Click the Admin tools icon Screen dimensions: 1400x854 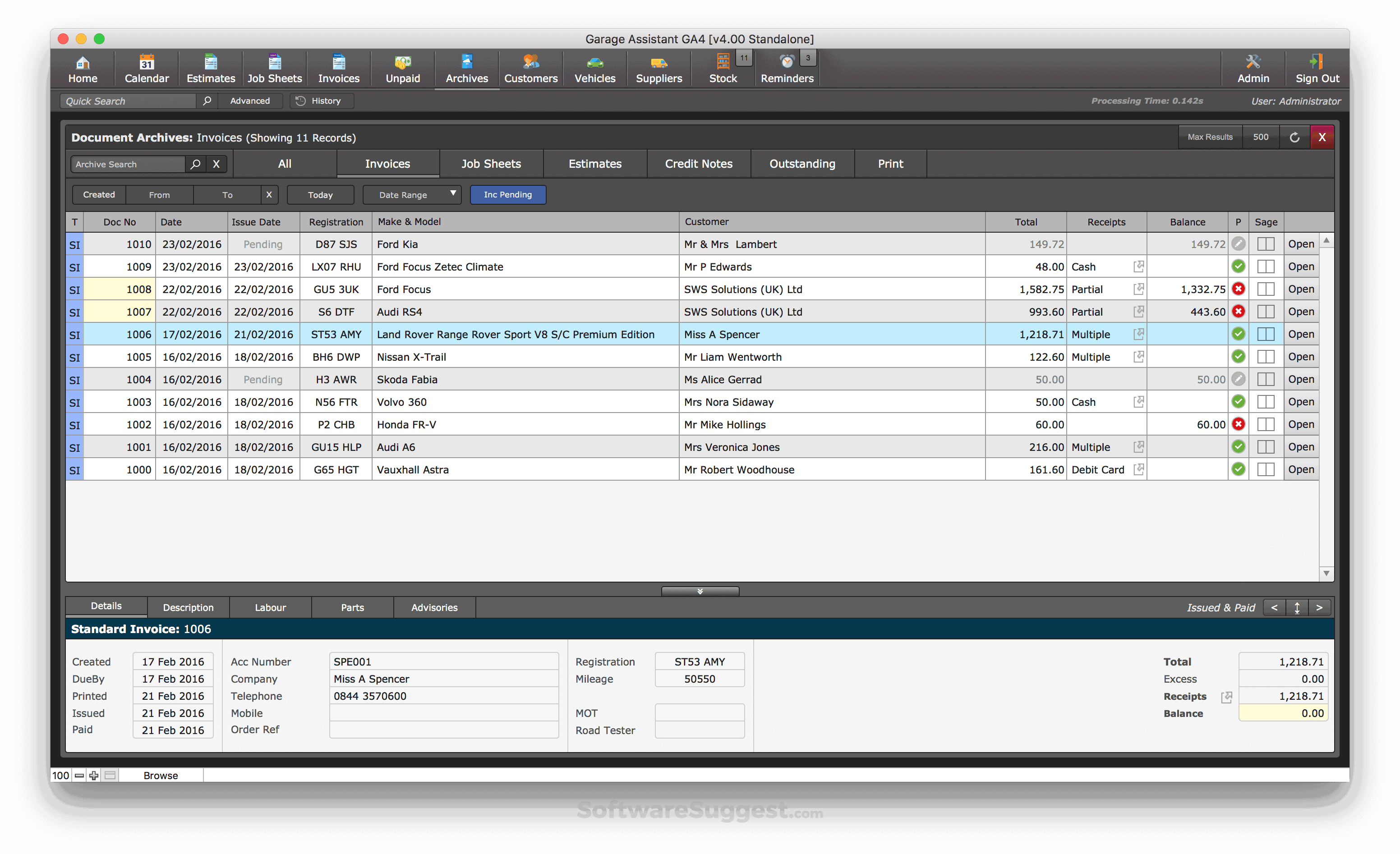tap(1253, 61)
